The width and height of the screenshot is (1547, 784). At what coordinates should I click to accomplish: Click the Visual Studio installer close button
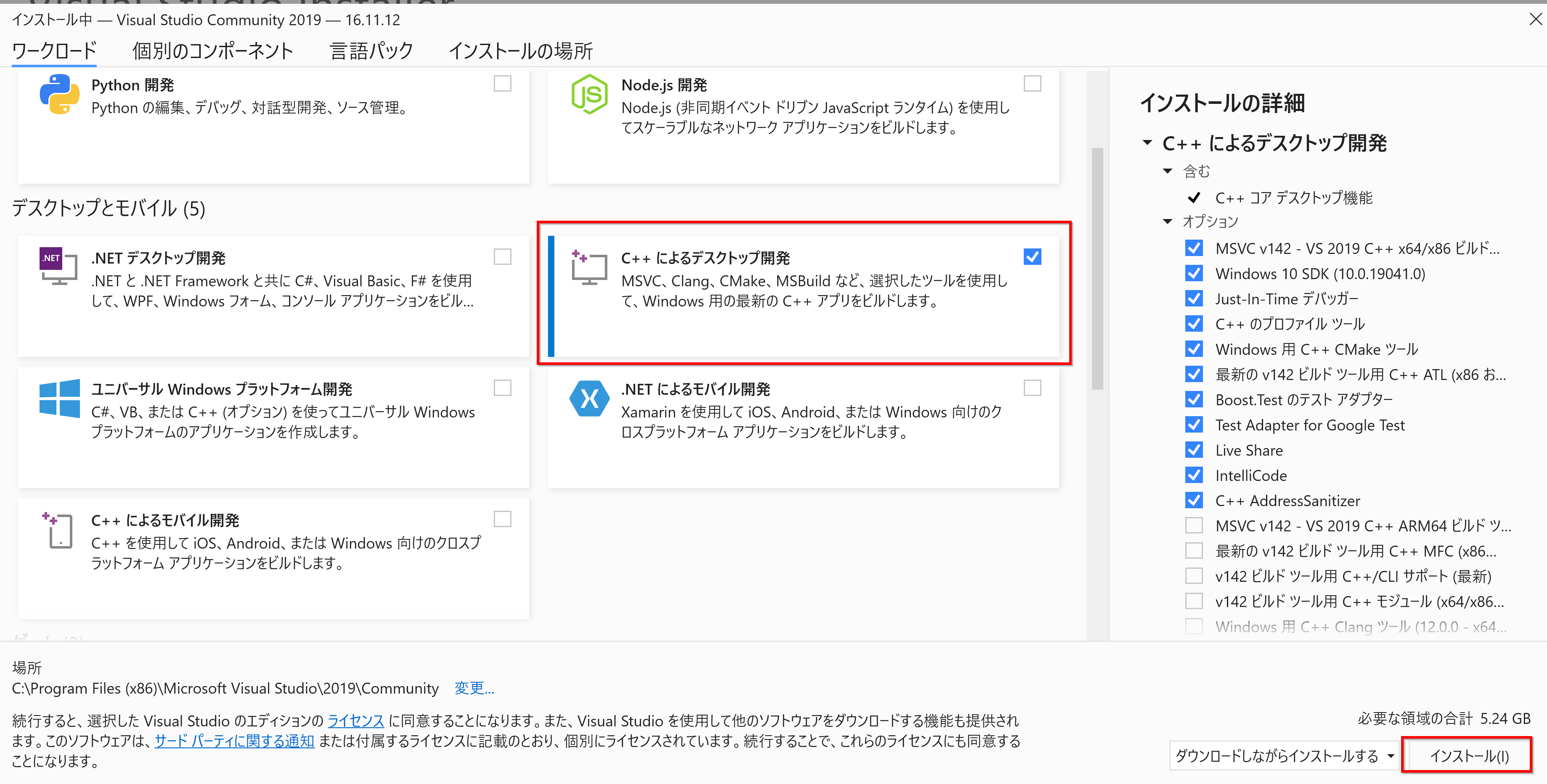1536,18
